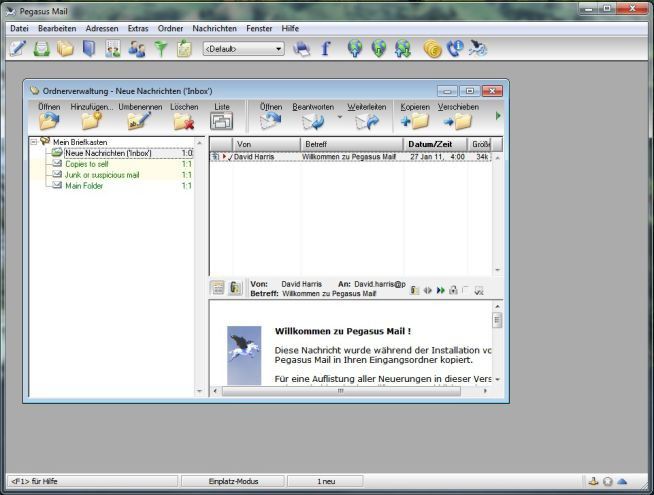Image resolution: width=654 pixels, height=495 pixels.
Task: Open the address books icon
Action: click(89, 49)
